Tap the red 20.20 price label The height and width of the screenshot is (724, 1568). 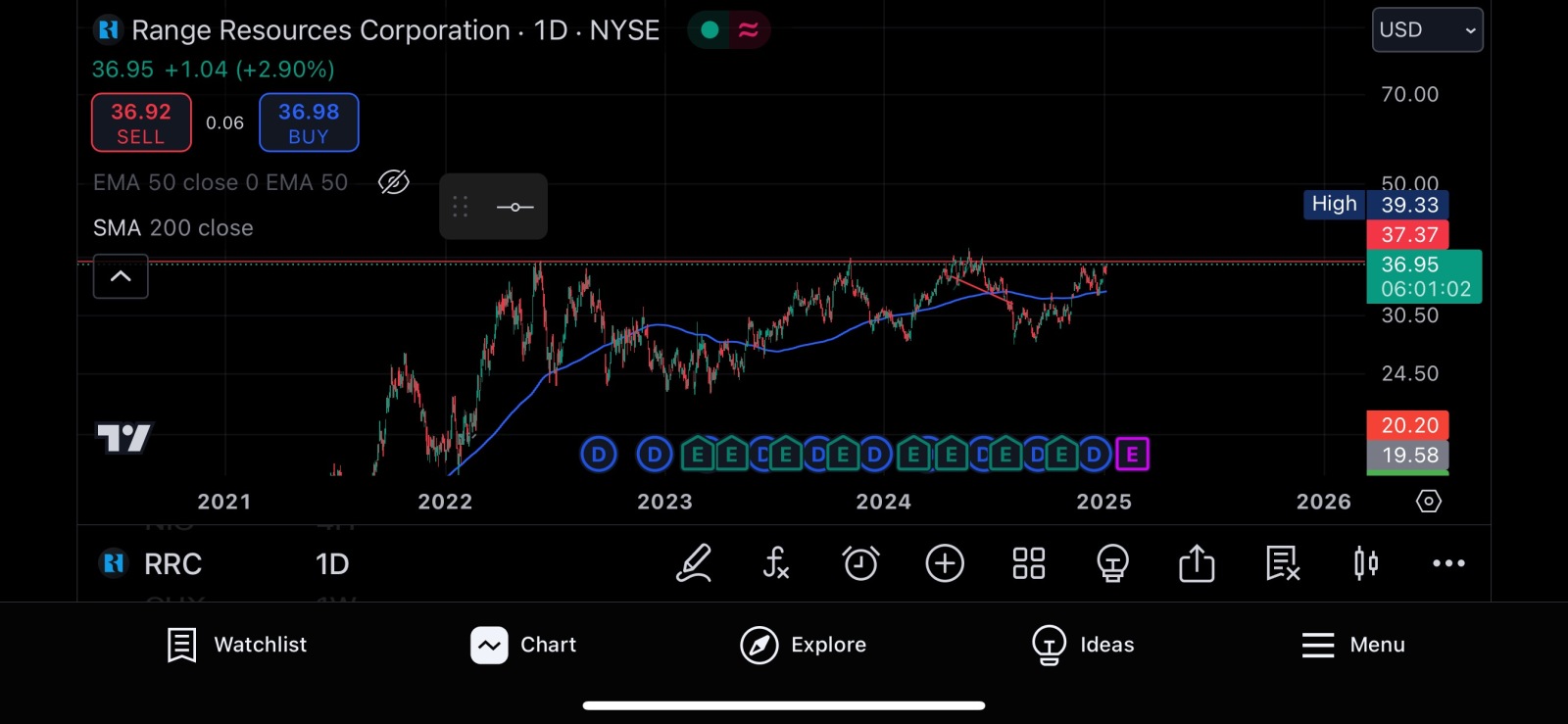pos(1408,425)
